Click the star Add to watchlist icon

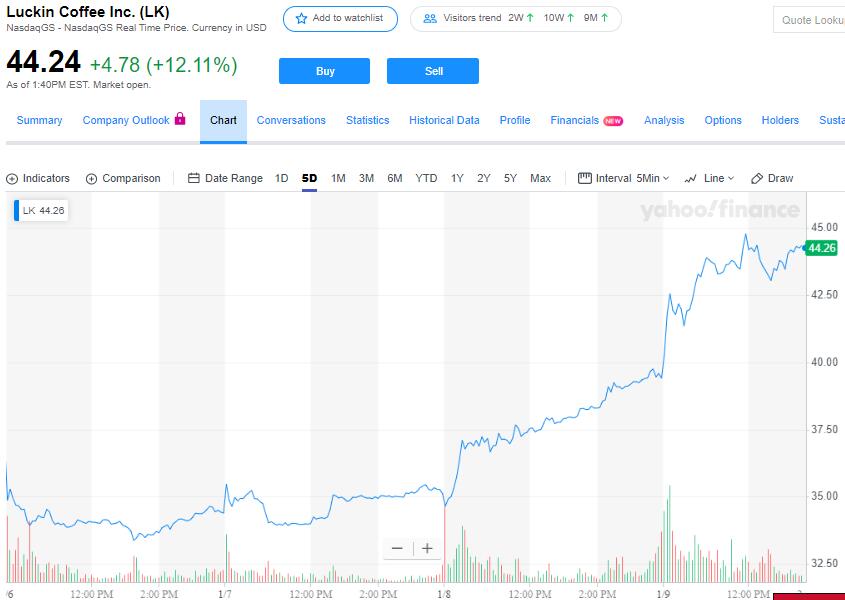point(301,19)
